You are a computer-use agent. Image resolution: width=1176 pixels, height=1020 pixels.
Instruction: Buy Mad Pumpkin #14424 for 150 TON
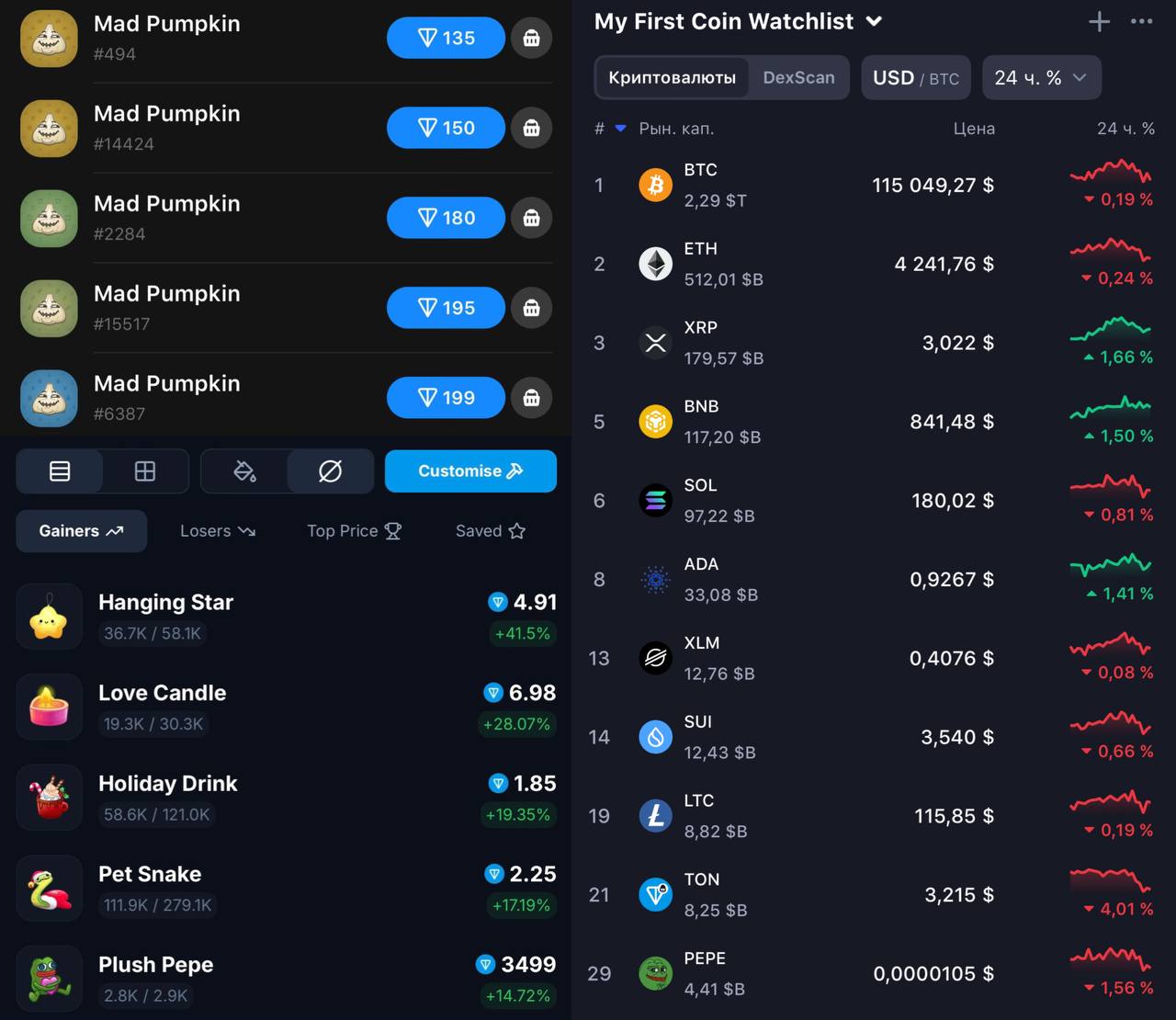(446, 129)
